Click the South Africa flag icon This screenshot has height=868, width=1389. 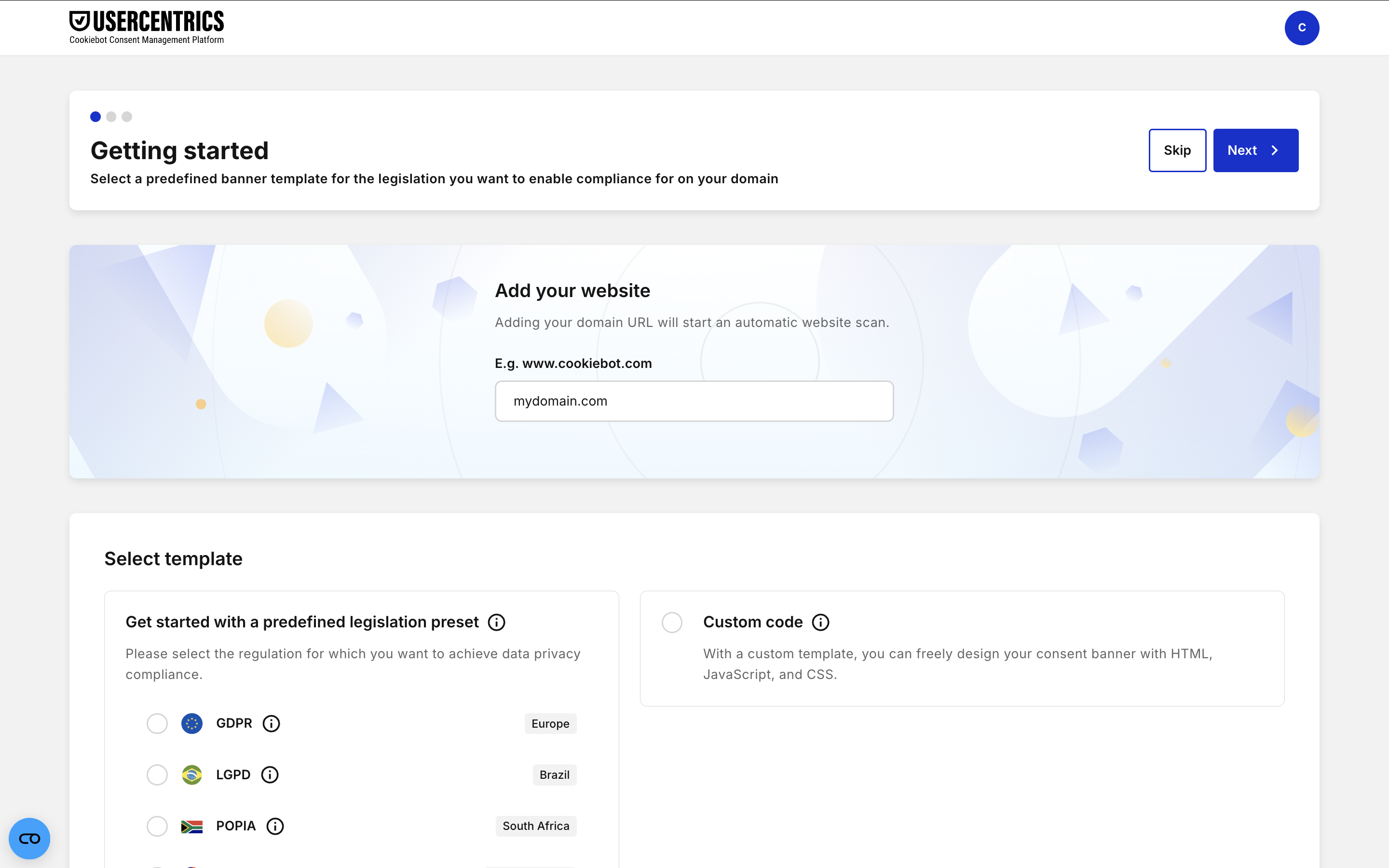point(191,826)
